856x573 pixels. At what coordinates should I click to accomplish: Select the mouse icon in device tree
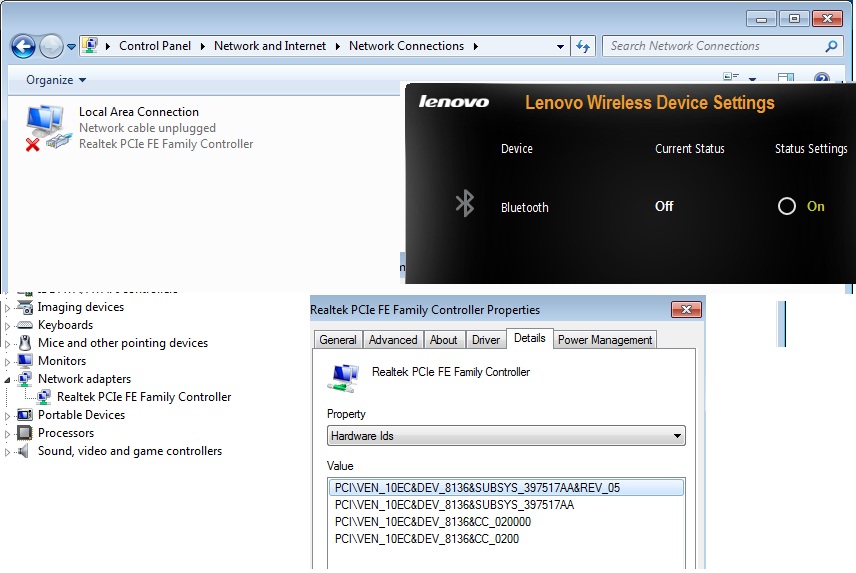pyautogui.click(x=25, y=343)
